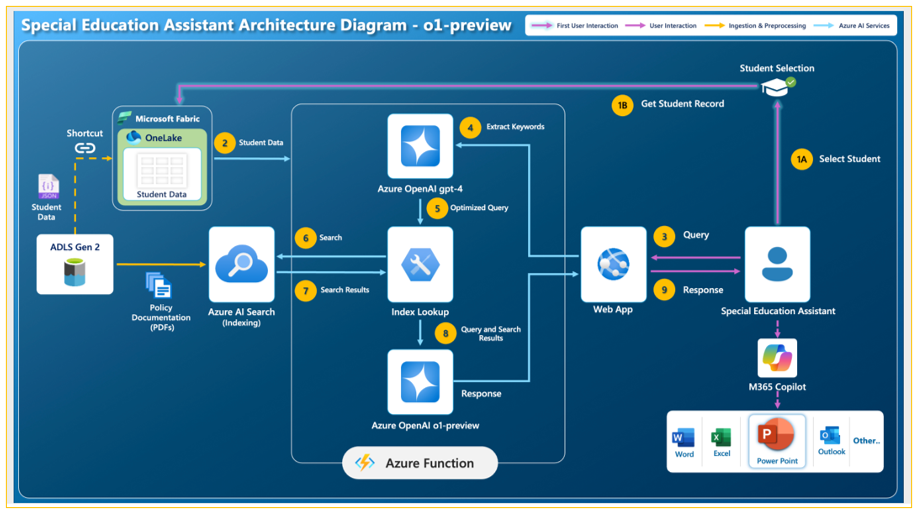
Task: Click the Azure OpenAI gpt-4 icon
Action: click(x=420, y=146)
